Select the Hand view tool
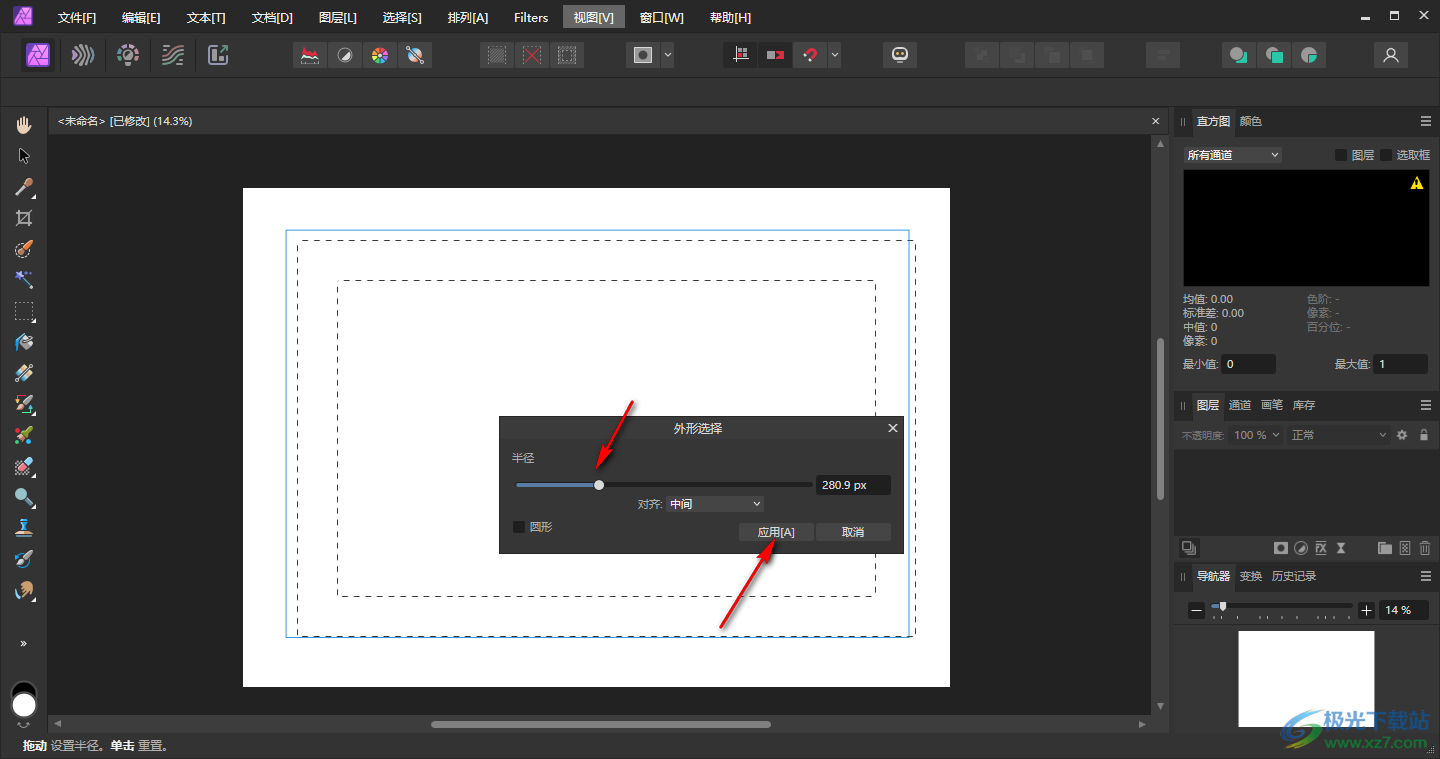 [24, 125]
